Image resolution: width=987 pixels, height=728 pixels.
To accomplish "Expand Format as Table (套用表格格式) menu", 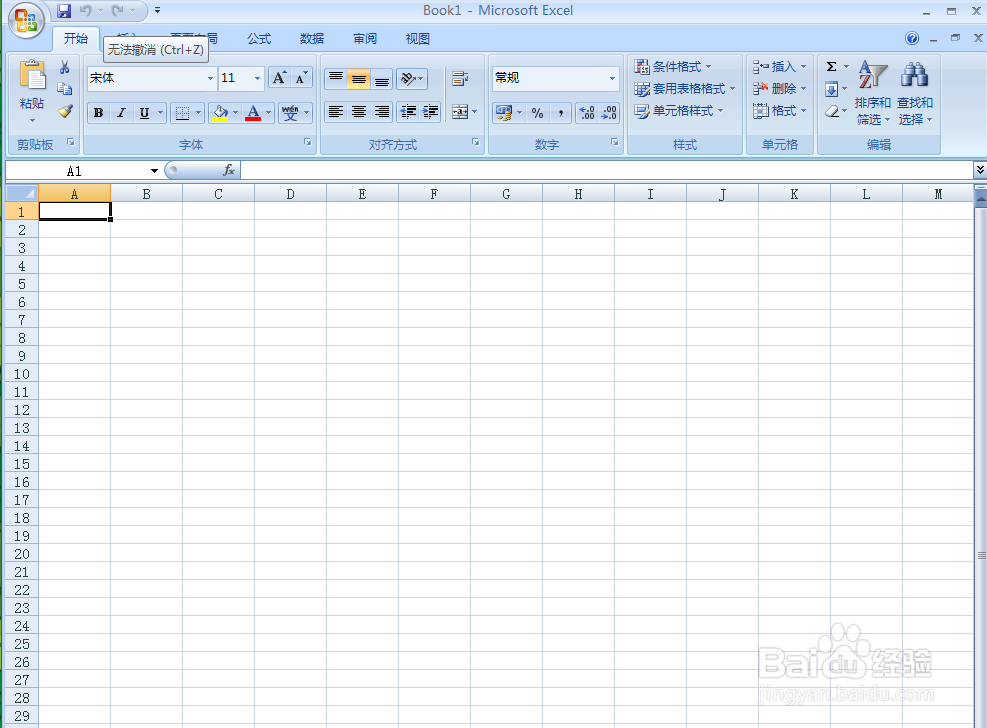I will (685, 89).
